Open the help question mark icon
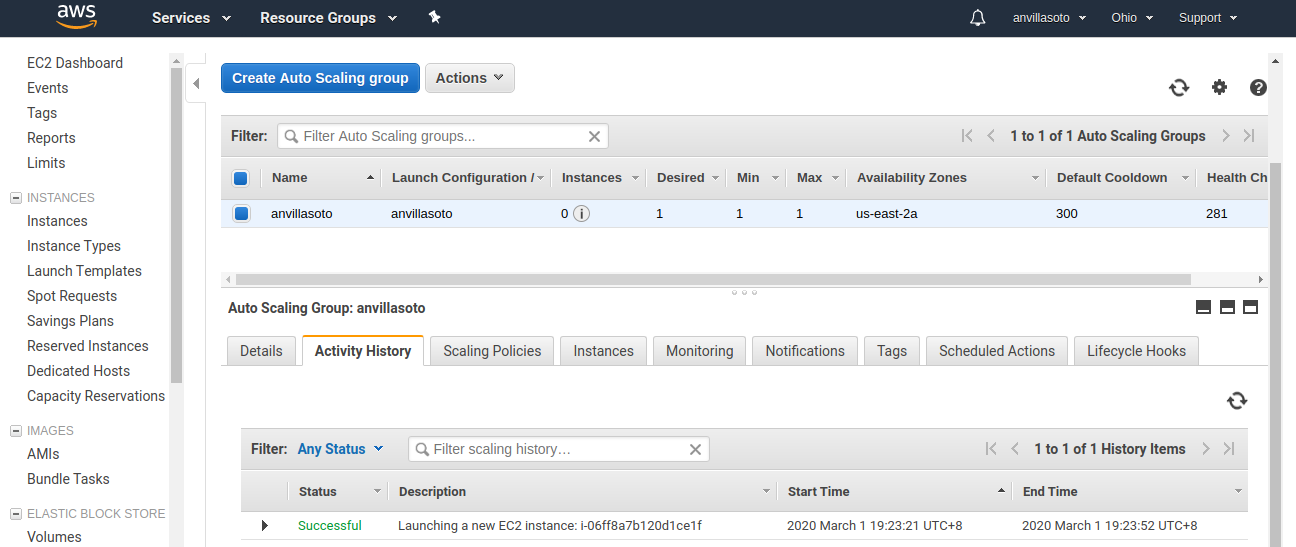 click(x=1258, y=87)
